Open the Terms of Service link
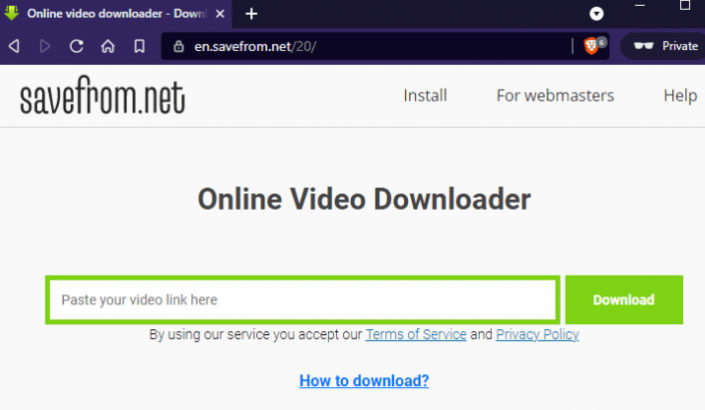Image resolution: width=705 pixels, height=410 pixels. [x=416, y=334]
